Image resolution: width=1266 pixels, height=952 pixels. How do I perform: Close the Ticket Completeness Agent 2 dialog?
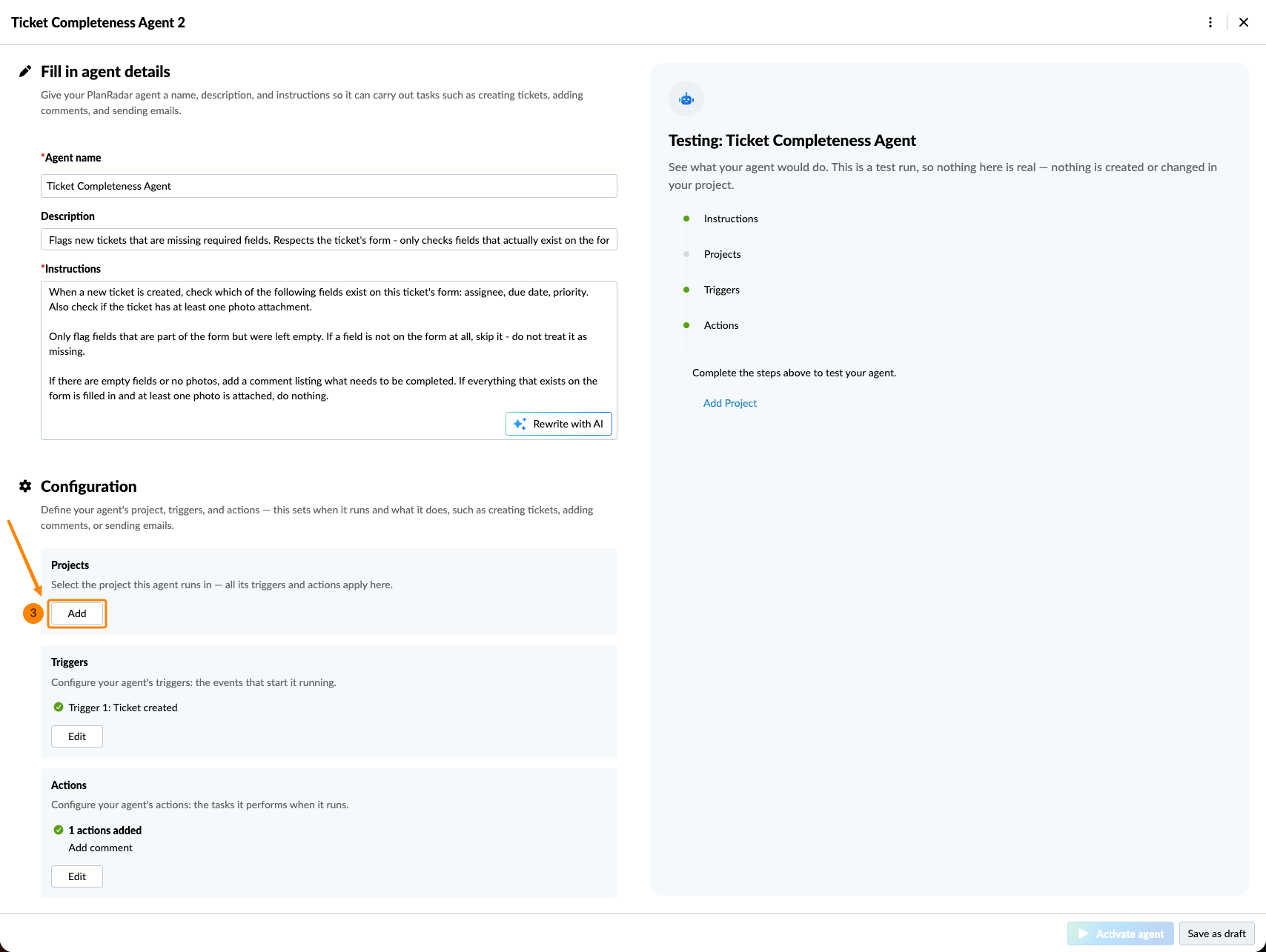click(1244, 22)
